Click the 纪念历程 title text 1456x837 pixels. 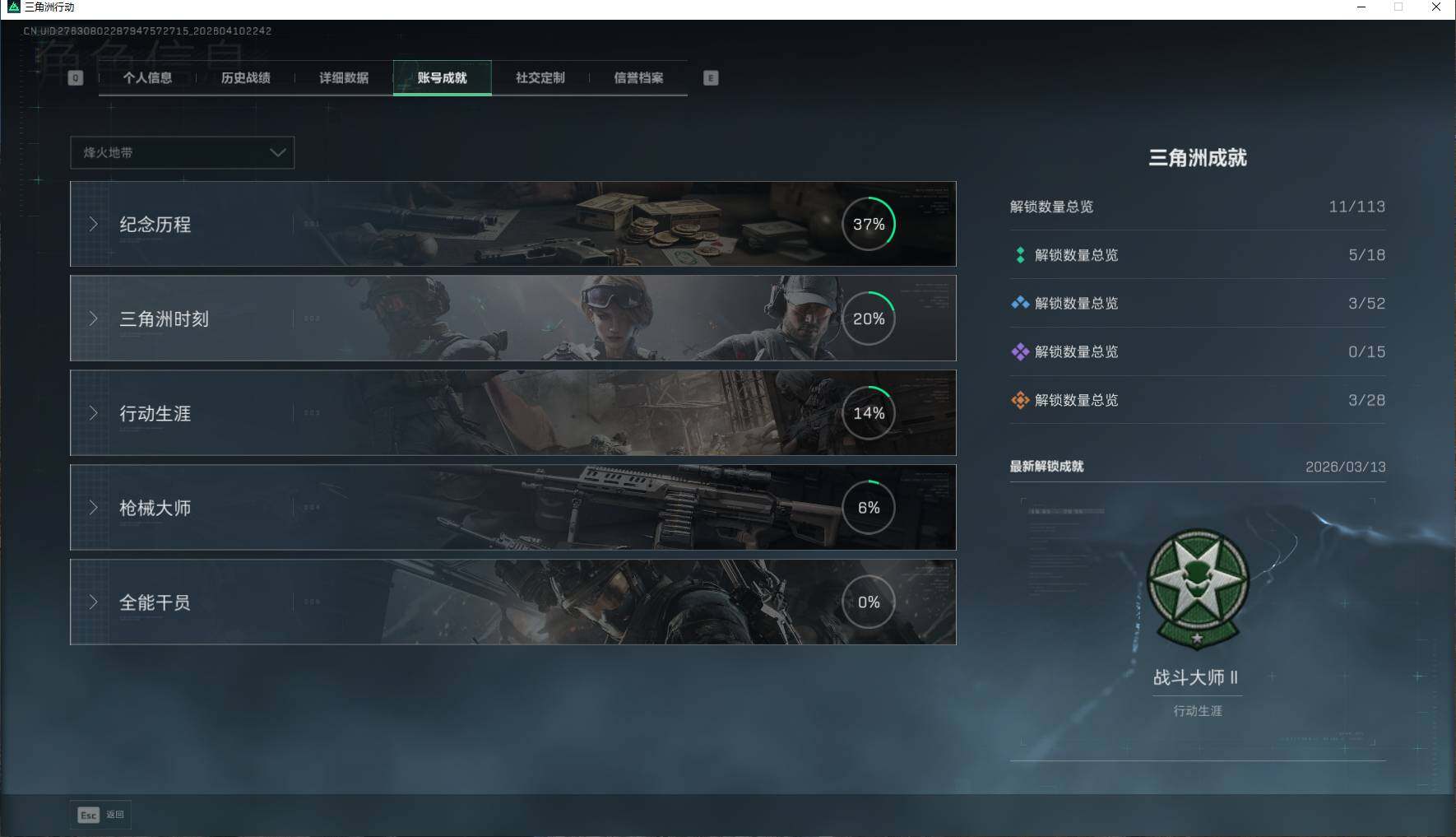point(155,225)
